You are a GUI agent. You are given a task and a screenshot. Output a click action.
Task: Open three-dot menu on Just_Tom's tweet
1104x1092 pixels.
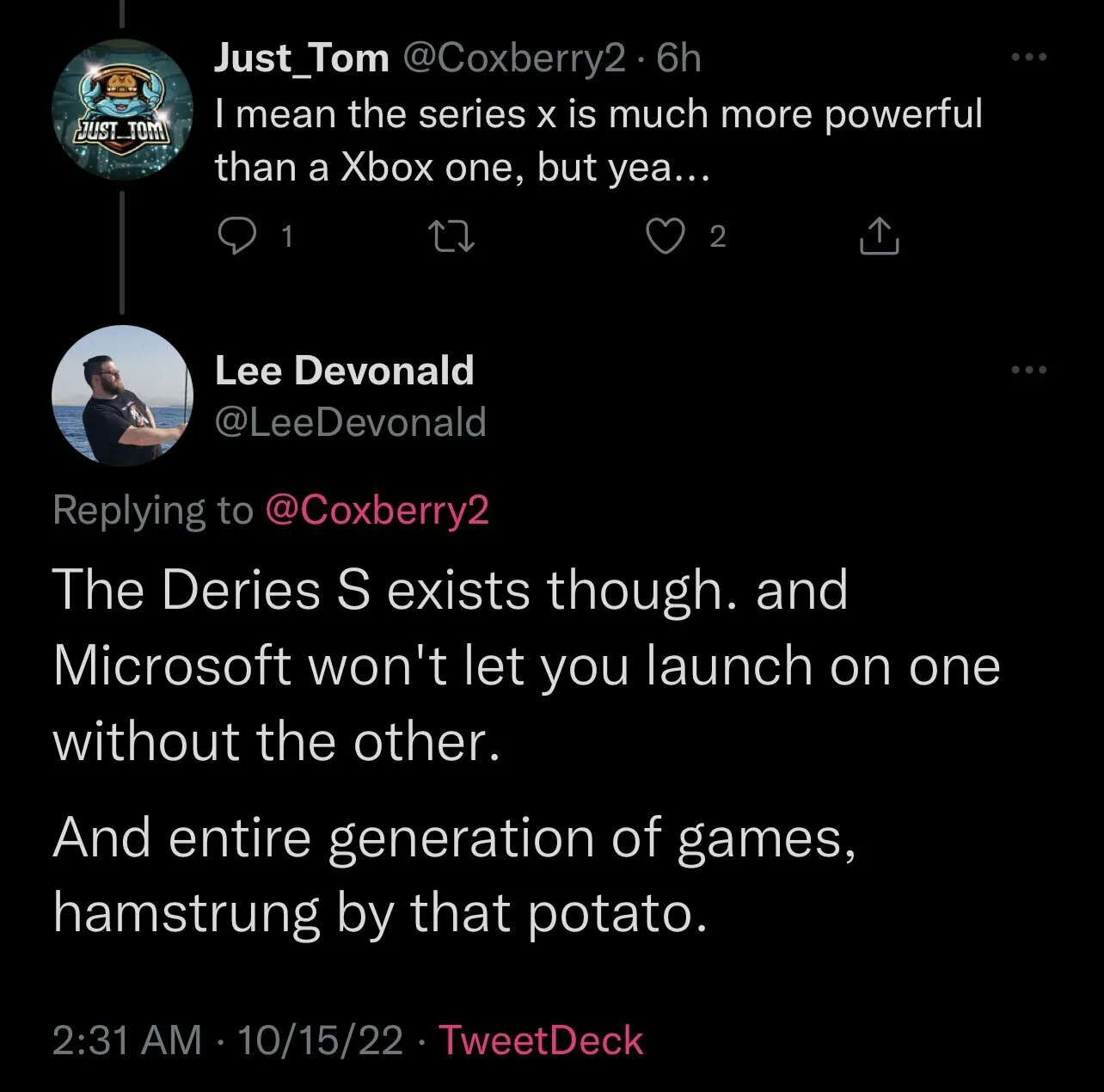point(1029,58)
